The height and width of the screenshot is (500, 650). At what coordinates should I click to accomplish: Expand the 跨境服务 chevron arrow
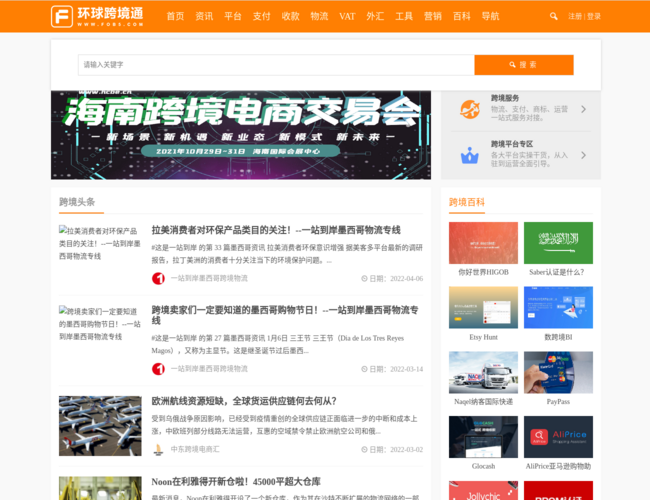[x=583, y=109]
